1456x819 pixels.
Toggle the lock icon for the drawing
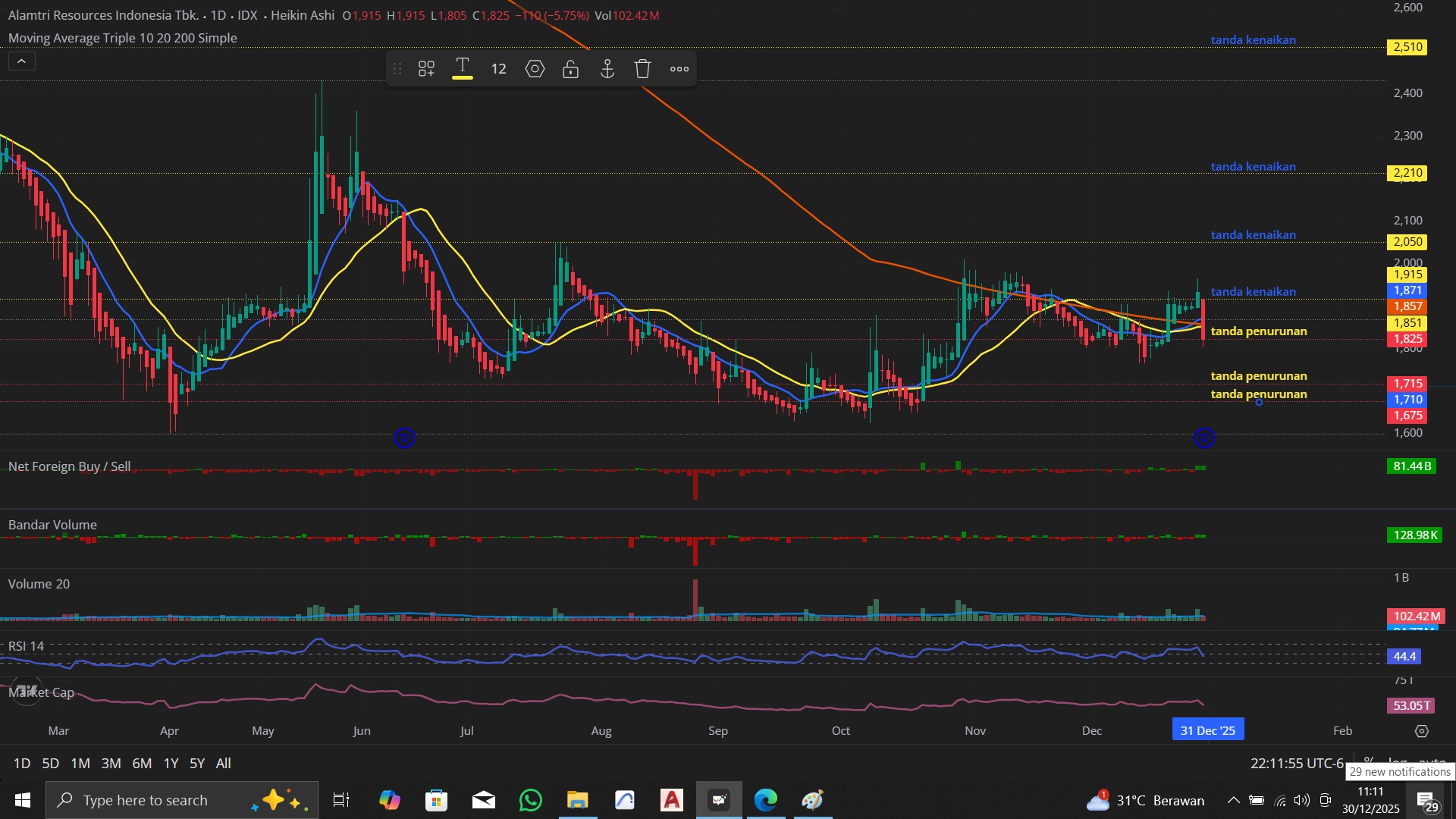pos(570,69)
